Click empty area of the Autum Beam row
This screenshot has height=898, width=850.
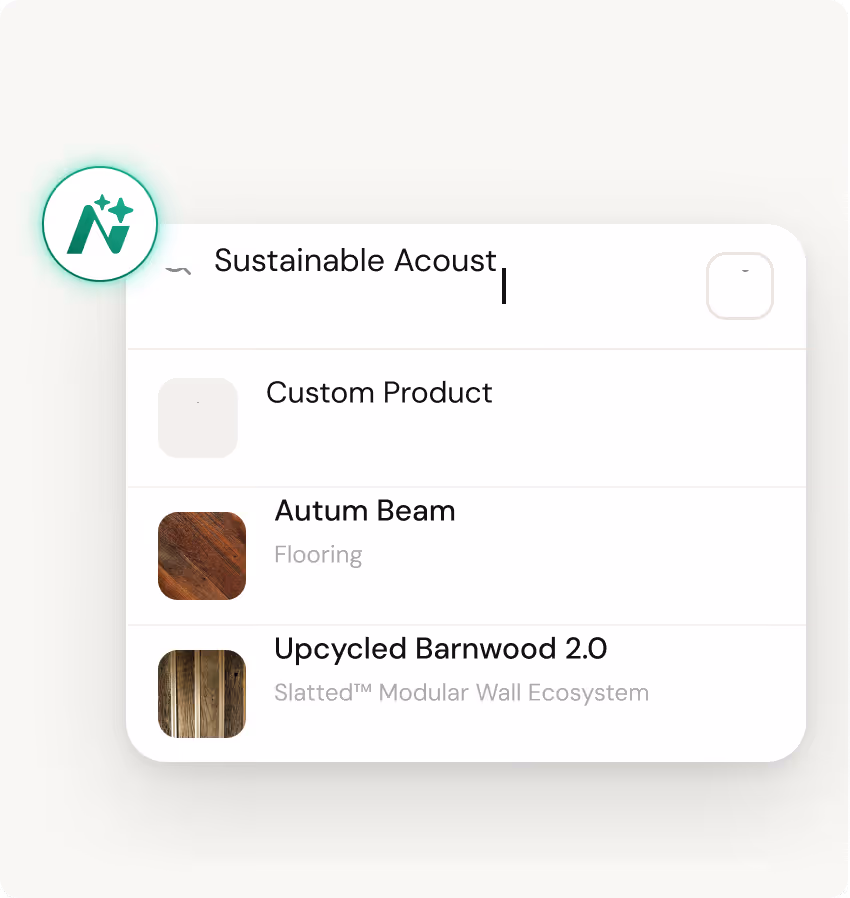pos(630,556)
